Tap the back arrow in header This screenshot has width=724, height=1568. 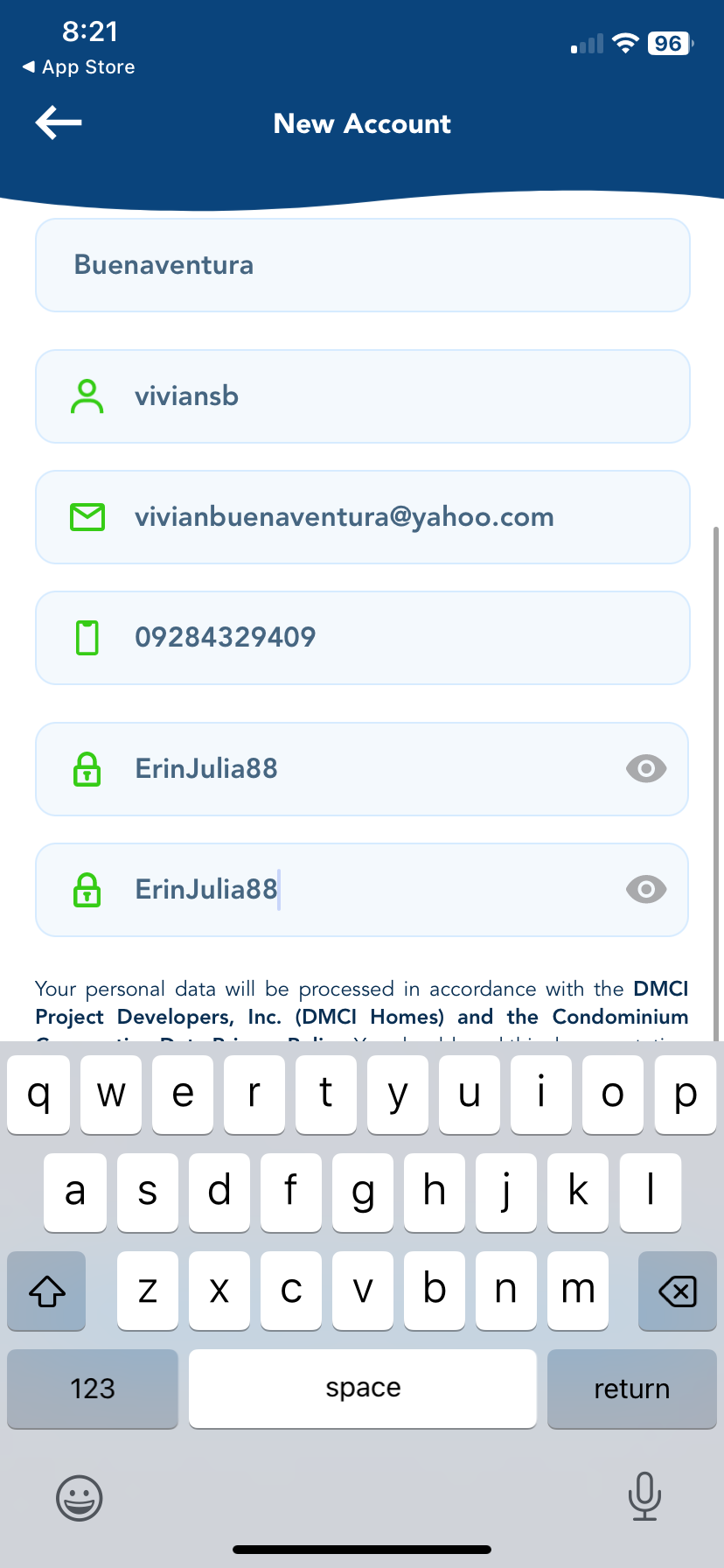pos(59,122)
